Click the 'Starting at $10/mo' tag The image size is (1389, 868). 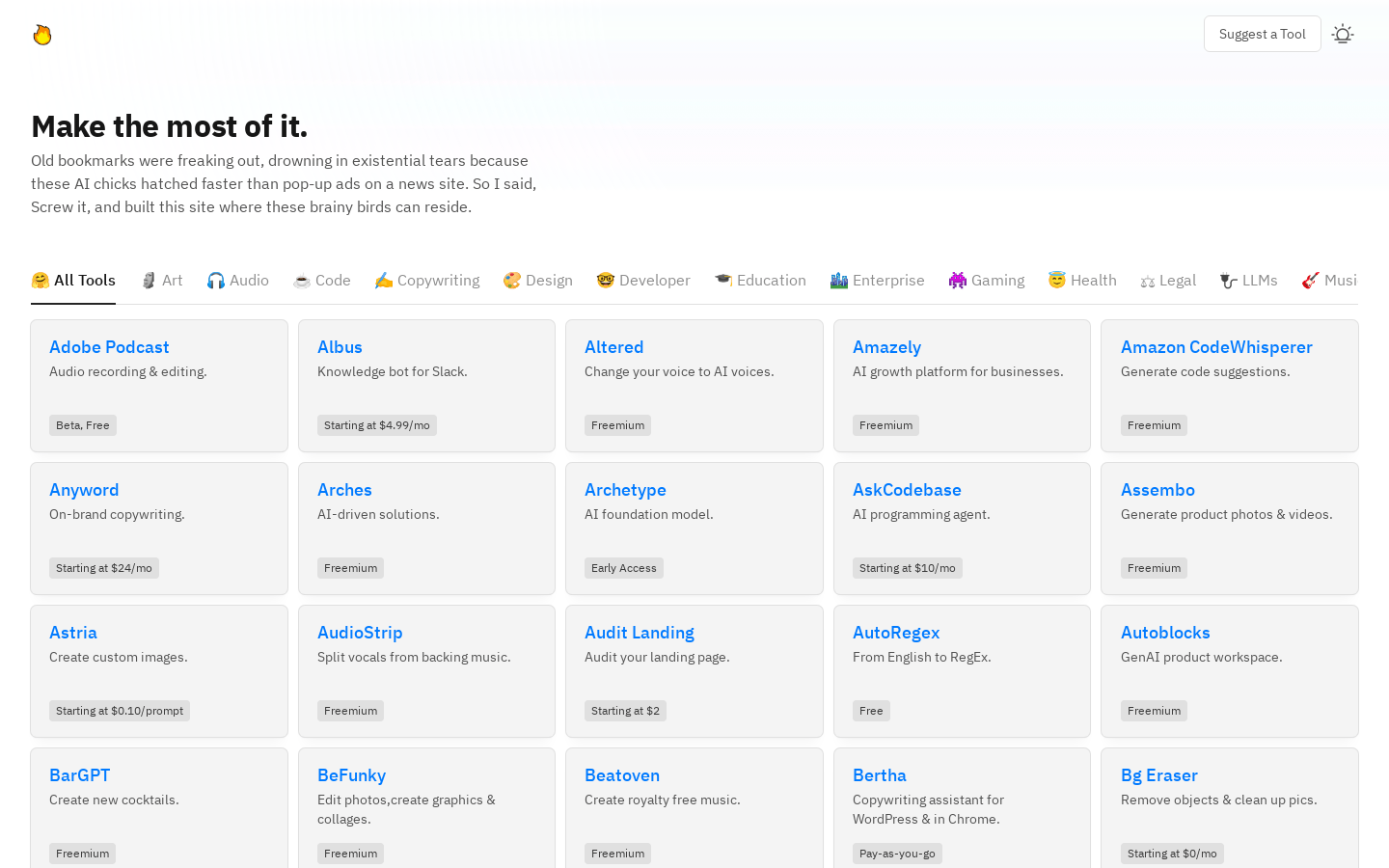[908, 568]
